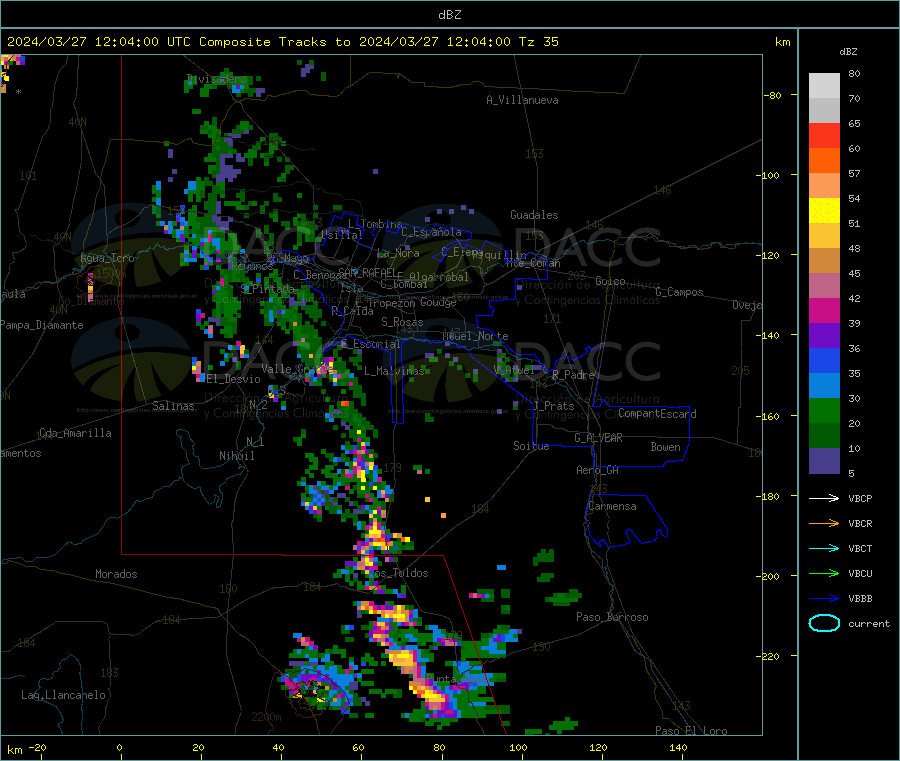Click the purple 5 dBZ color swatch

point(824,461)
